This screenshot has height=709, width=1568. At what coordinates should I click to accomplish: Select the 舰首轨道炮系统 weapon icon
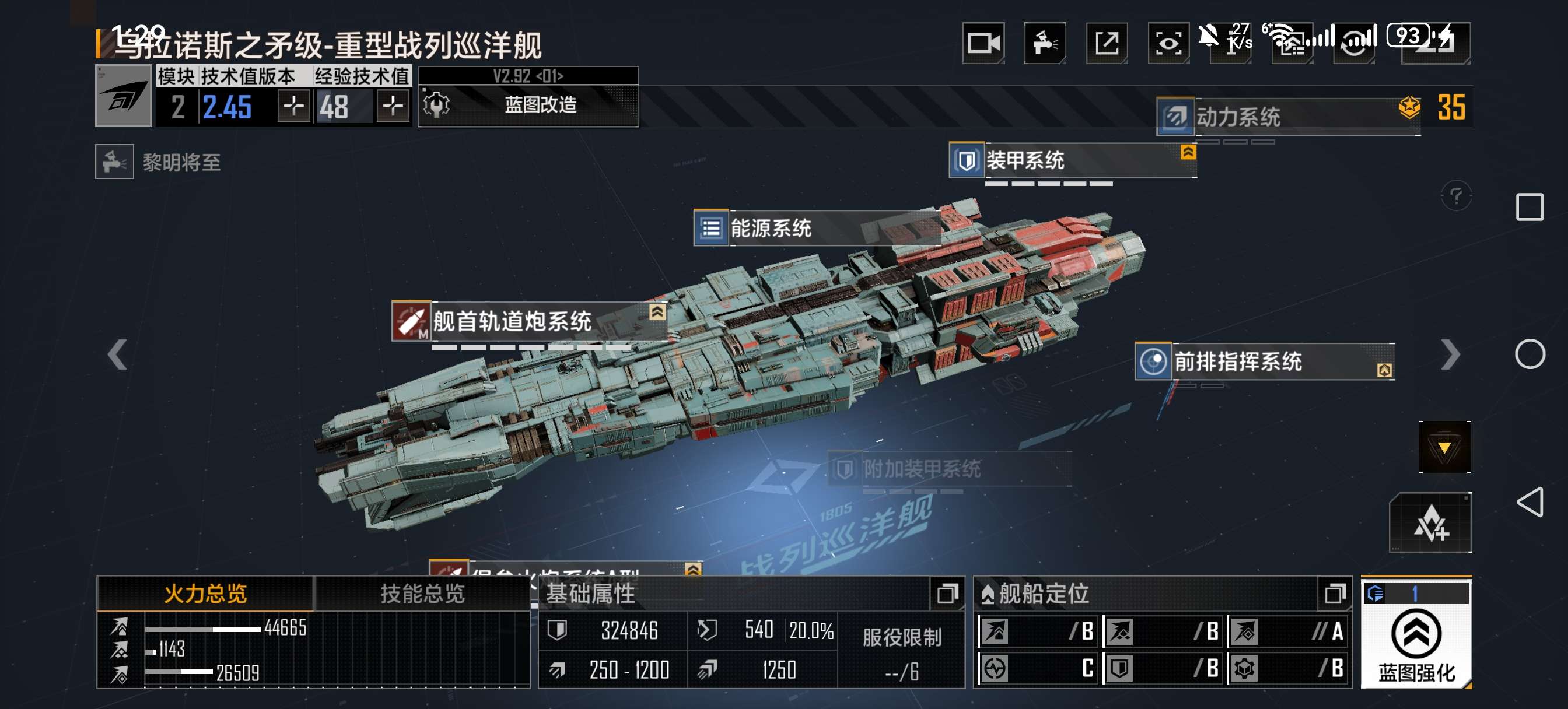411,321
